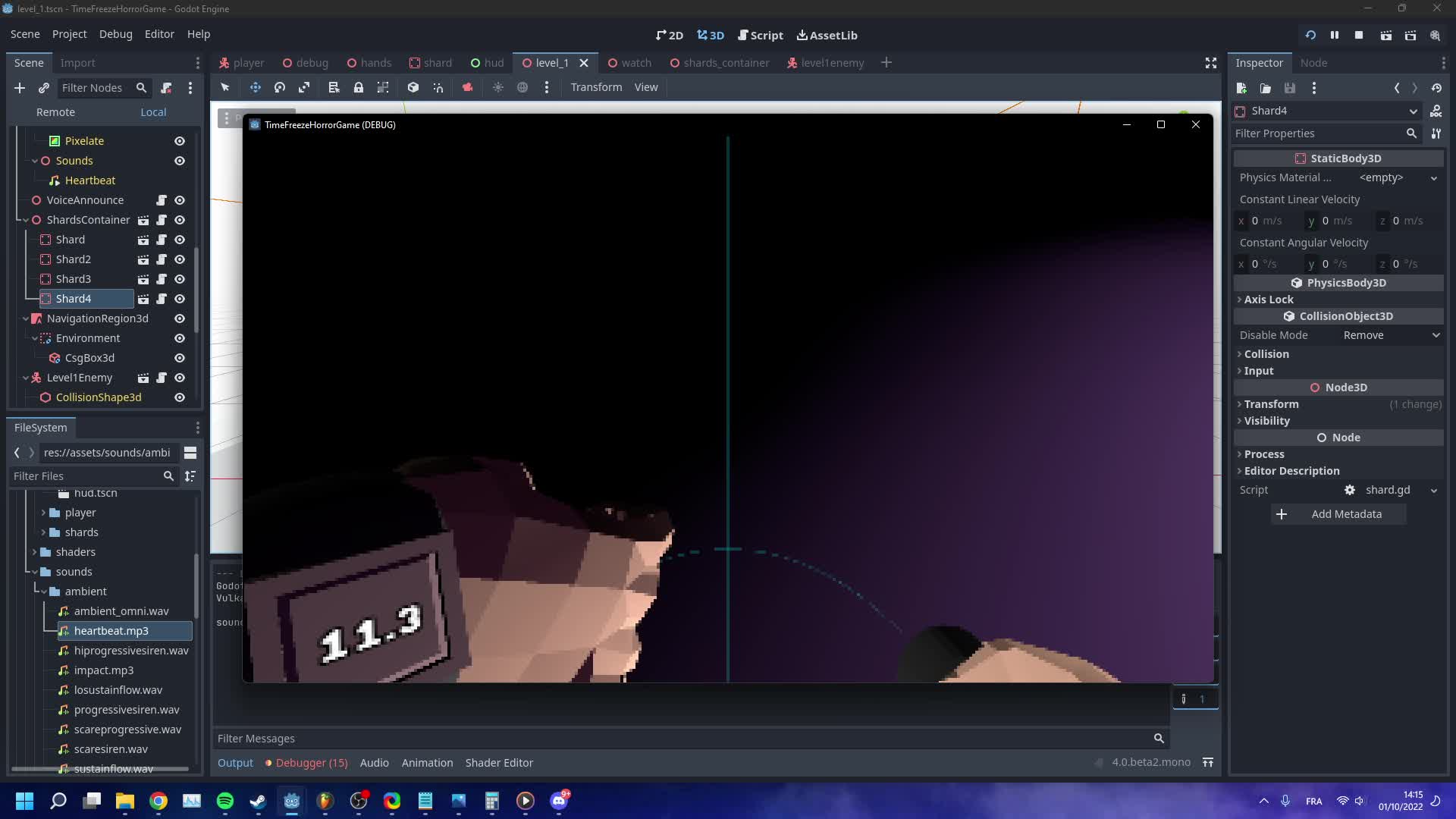Open the Disable Mode dropdown set to Remove
The width and height of the screenshot is (1456, 819).
click(1389, 334)
